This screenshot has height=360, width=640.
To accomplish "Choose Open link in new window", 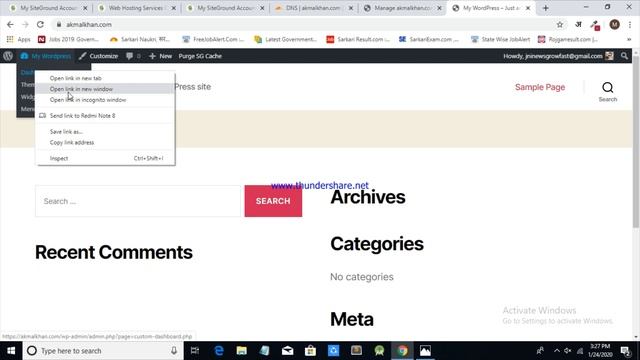I will pyautogui.click(x=105, y=89).
